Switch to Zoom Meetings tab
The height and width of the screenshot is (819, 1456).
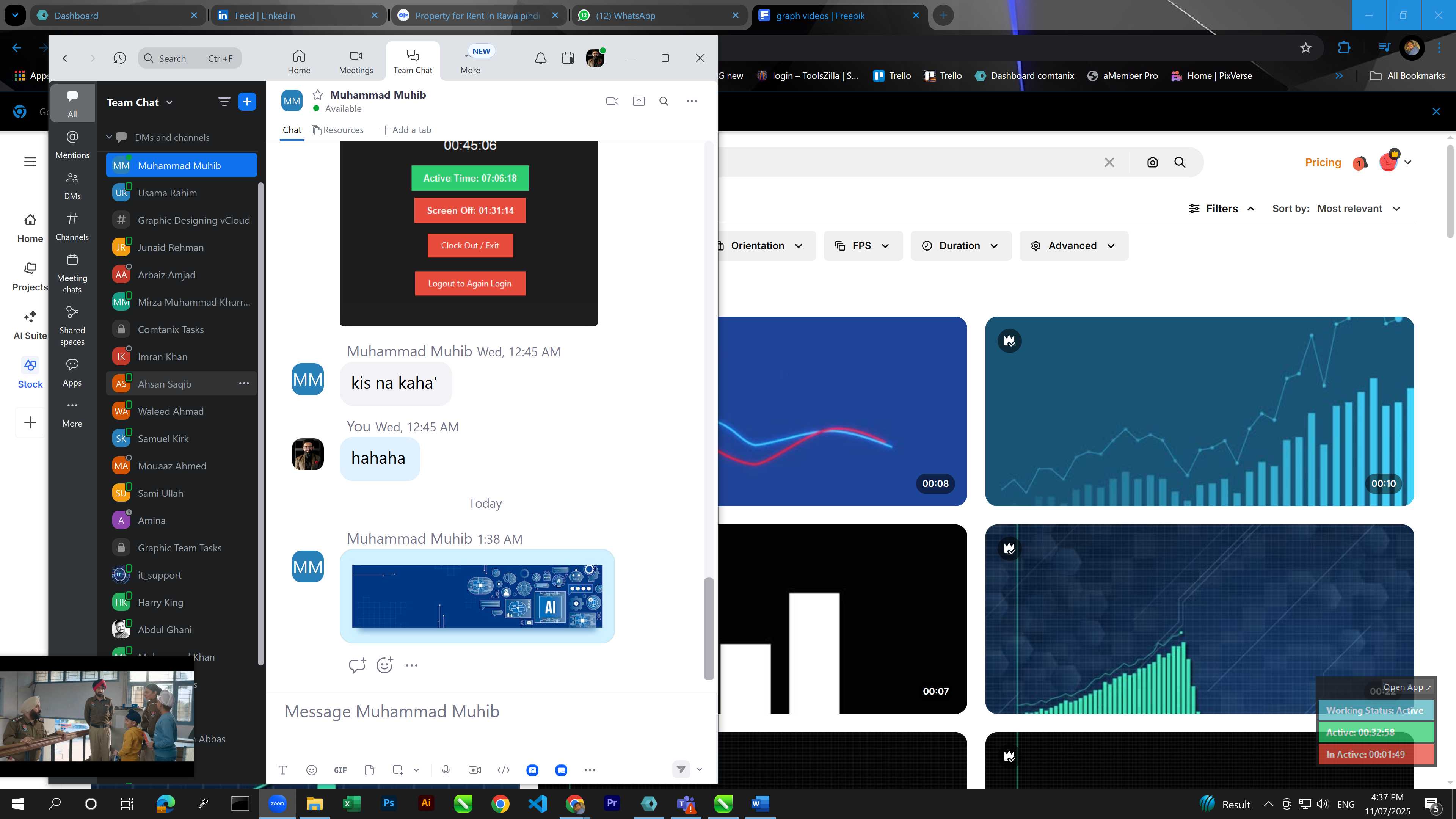[x=356, y=61]
